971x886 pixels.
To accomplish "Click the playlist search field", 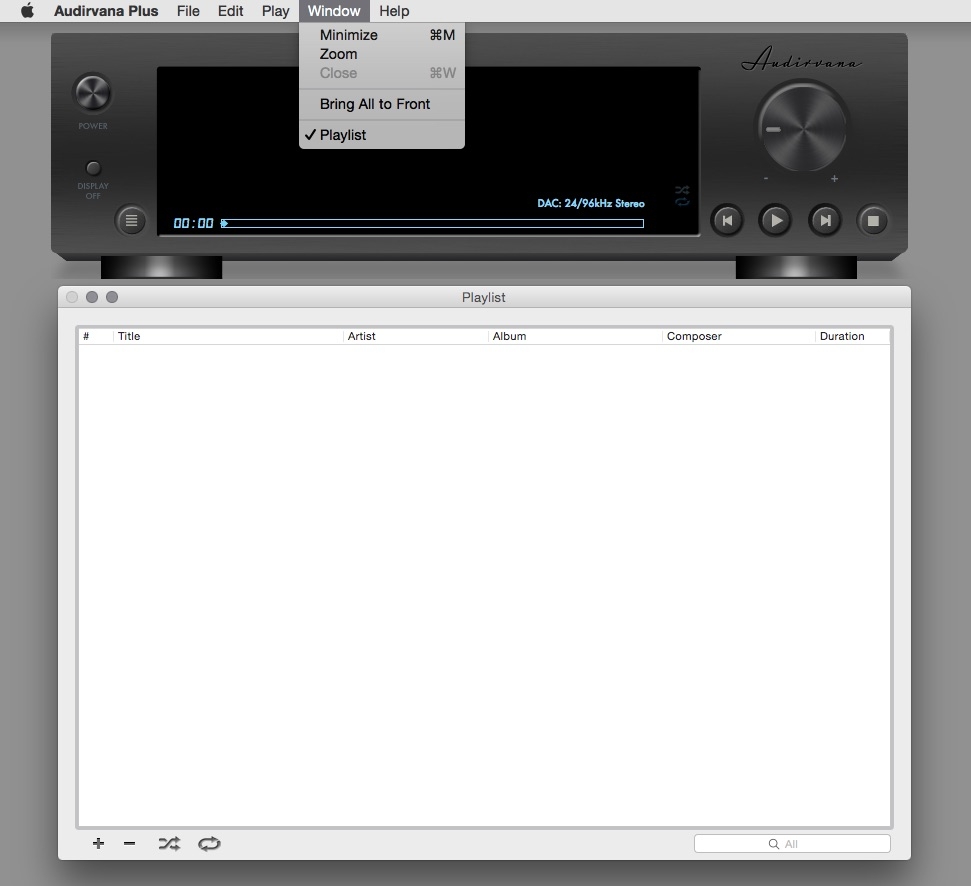I will pos(792,843).
